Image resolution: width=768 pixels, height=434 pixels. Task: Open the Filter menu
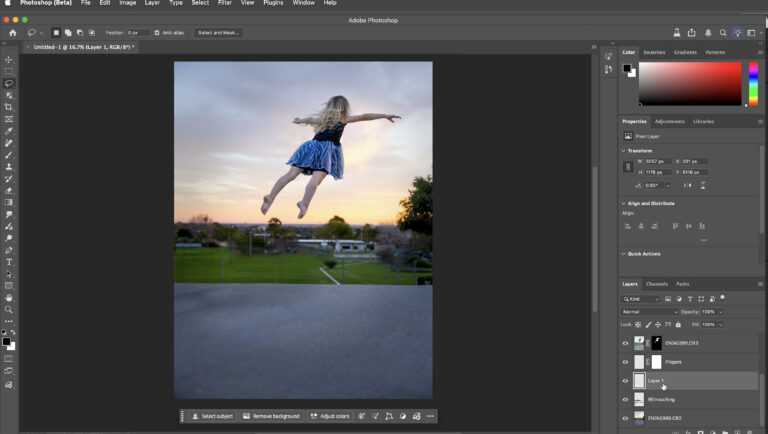click(225, 3)
